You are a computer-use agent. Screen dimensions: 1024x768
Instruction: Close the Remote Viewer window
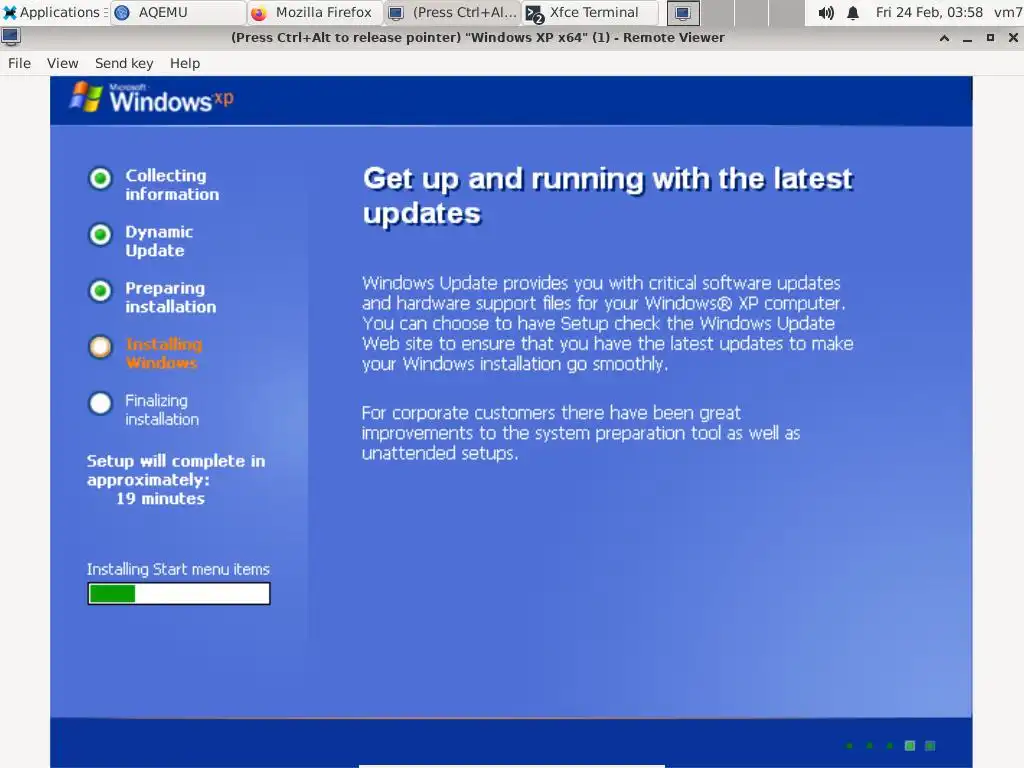coord(1013,38)
